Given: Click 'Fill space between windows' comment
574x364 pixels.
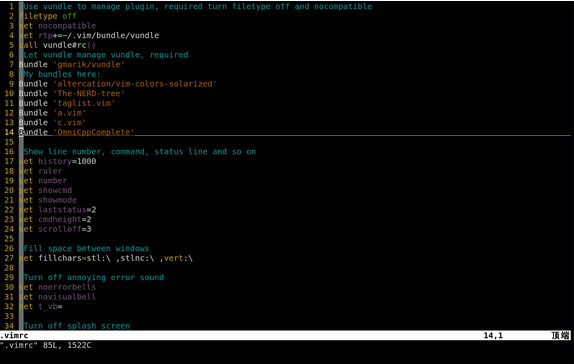Looking at the screenshot, I should pyautogui.click(x=84, y=248).
